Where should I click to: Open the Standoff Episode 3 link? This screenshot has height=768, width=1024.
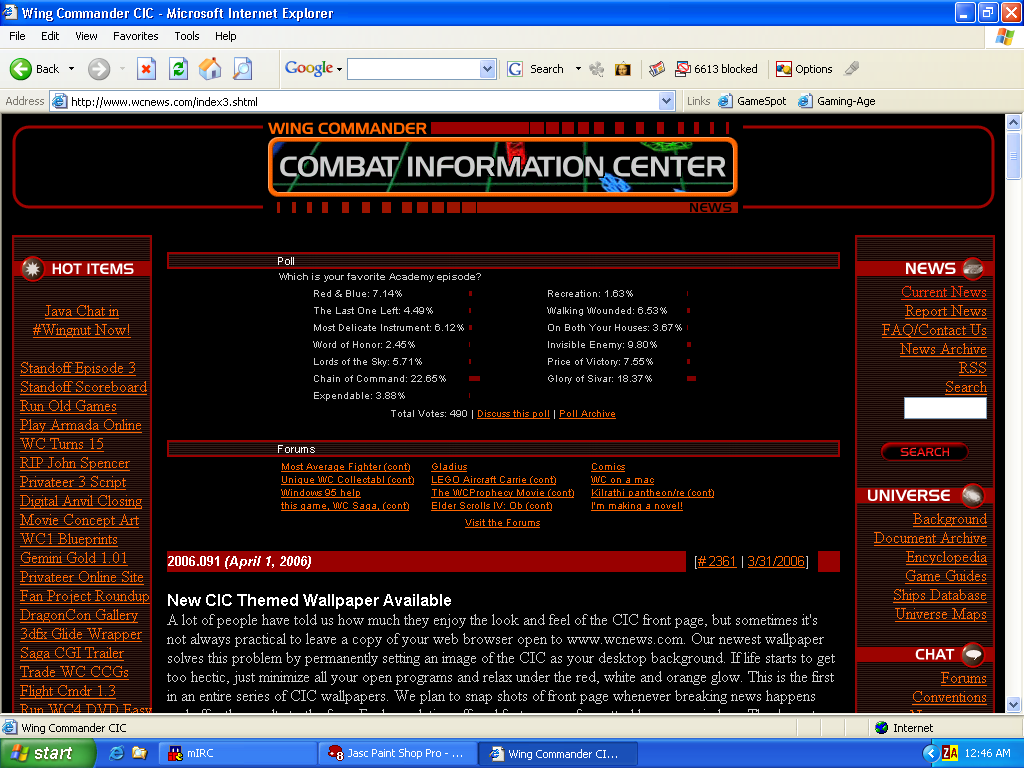pyautogui.click(x=78, y=368)
